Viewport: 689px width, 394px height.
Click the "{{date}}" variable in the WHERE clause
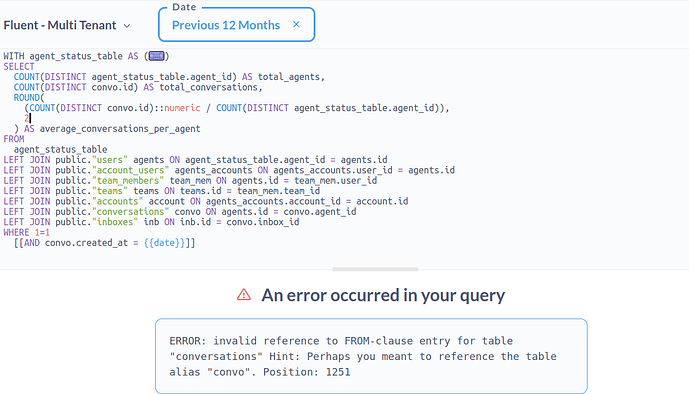(x=164, y=243)
